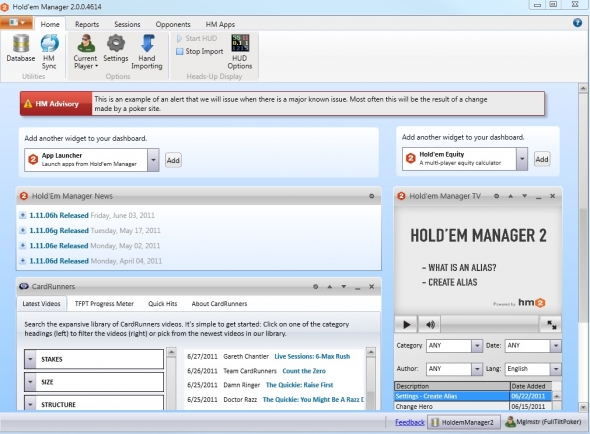Select the Settings - Create Alias row
The height and width of the screenshot is (434, 590).
tap(473, 396)
